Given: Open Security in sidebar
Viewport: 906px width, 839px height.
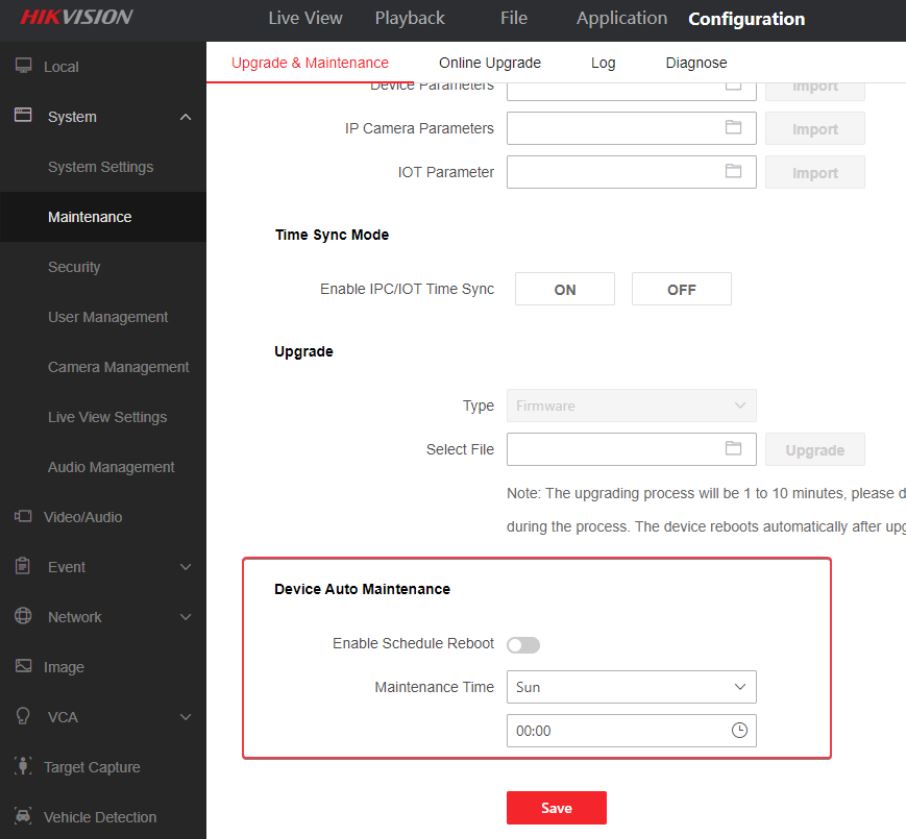Looking at the screenshot, I should pyautogui.click(x=74, y=267).
